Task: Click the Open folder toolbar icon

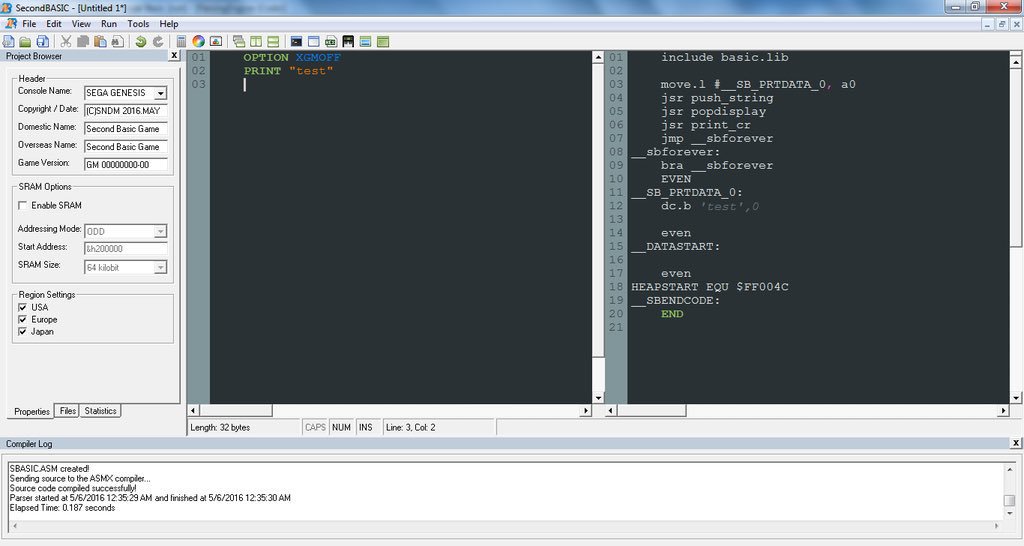Action: [25, 42]
